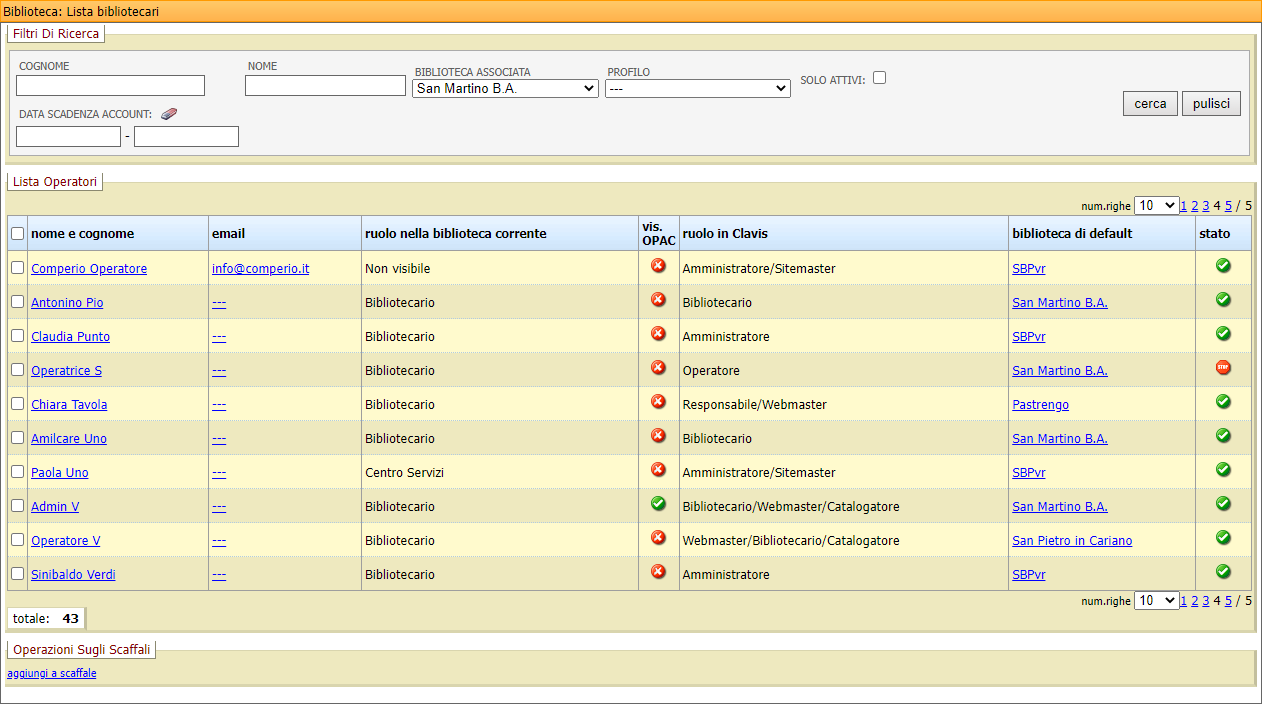Viewport: 1262px width, 704px height.
Task: Go to page 5 in top pagination
Action: (1228, 206)
